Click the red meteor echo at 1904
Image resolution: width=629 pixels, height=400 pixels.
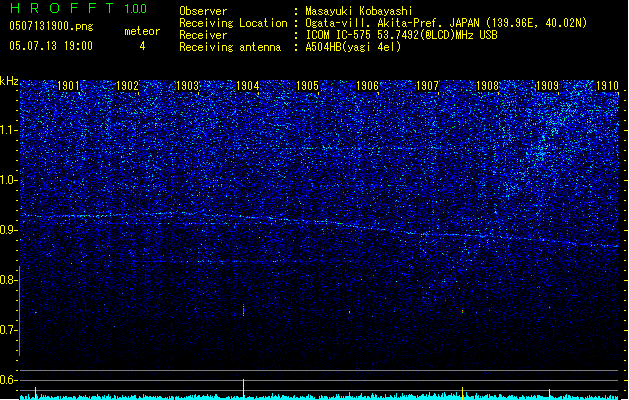coord(243,310)
